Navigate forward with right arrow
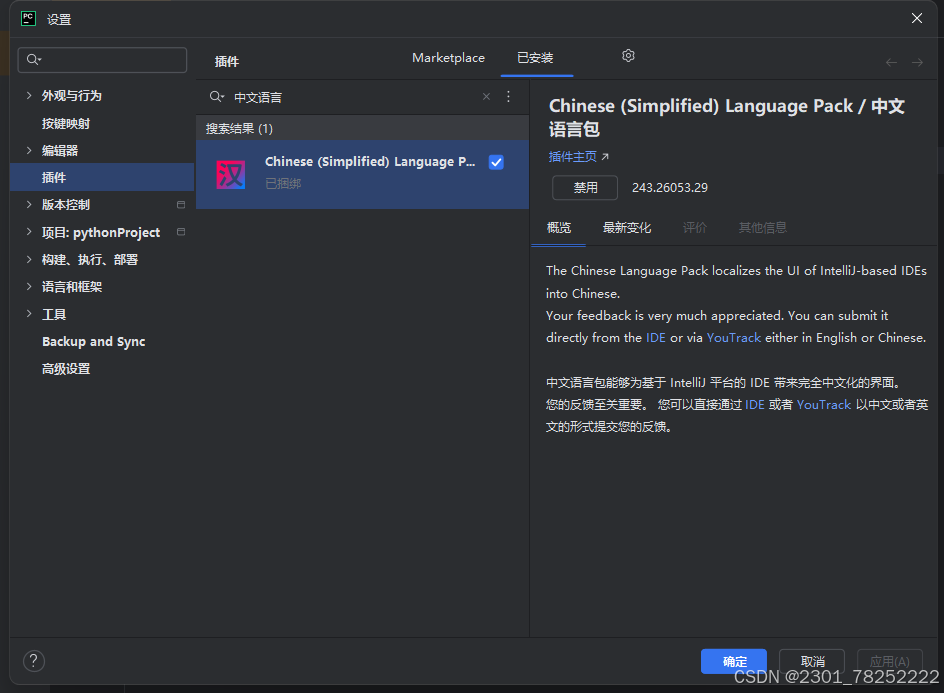Screen dimensions: 944x693 918,62
